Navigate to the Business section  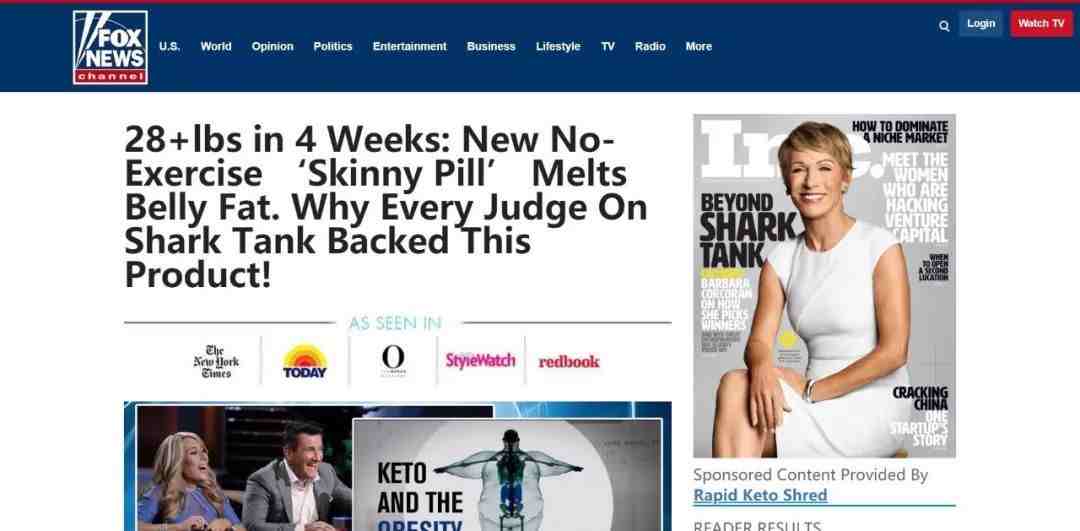(x=491, y=46)
